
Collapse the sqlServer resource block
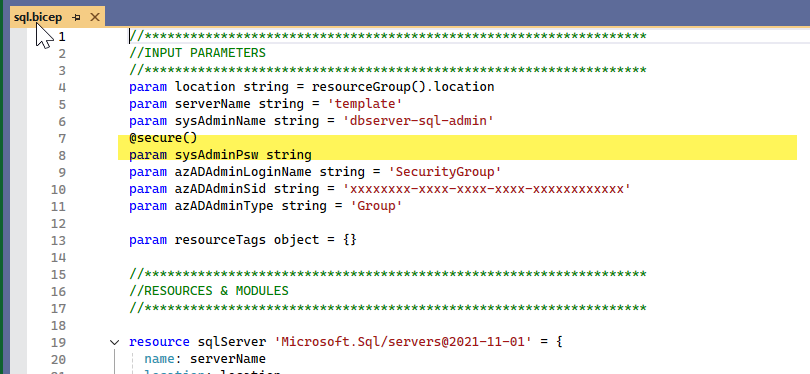click(x=115, y=342)
